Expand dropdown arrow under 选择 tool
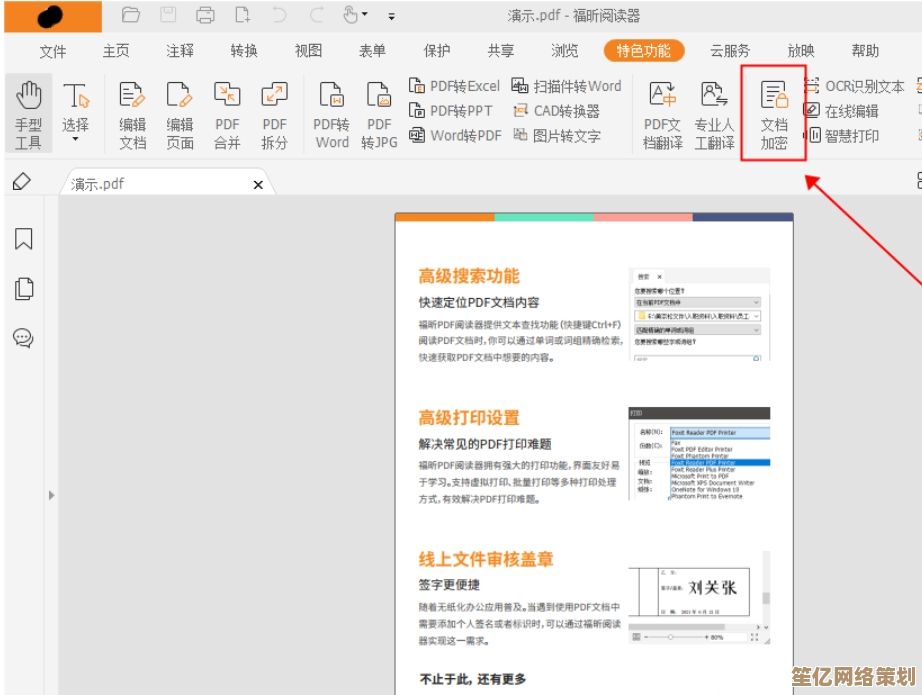Viewport: 922px width, 695px height. (75, 139)
